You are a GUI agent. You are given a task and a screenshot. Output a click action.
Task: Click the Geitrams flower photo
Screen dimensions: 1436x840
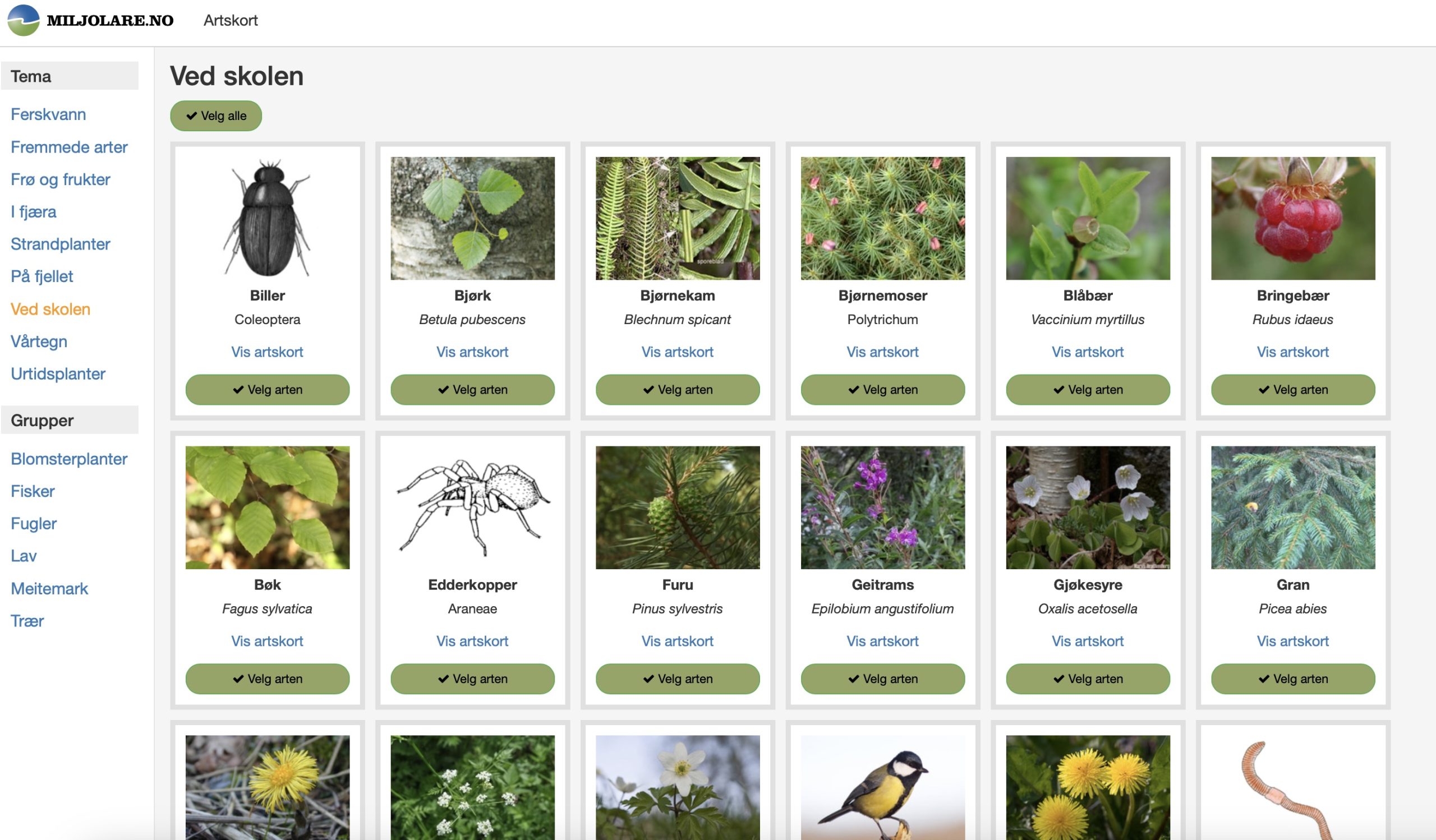point(883,508)
